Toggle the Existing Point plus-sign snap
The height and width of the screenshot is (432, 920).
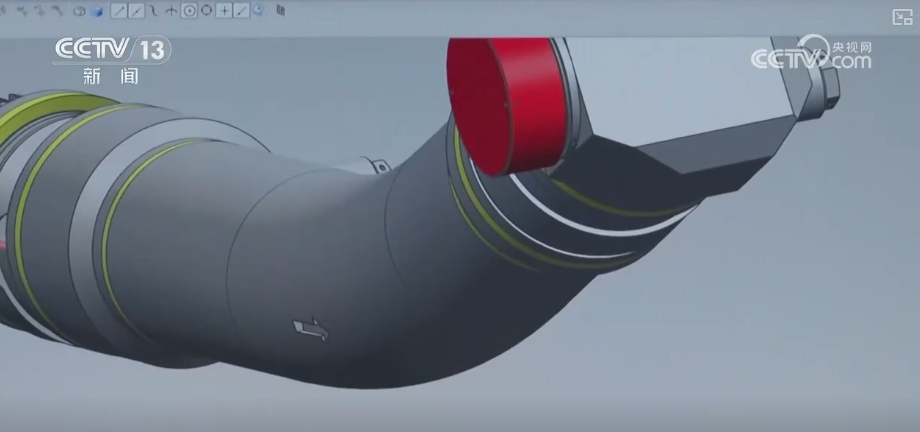tap(224, 11)
